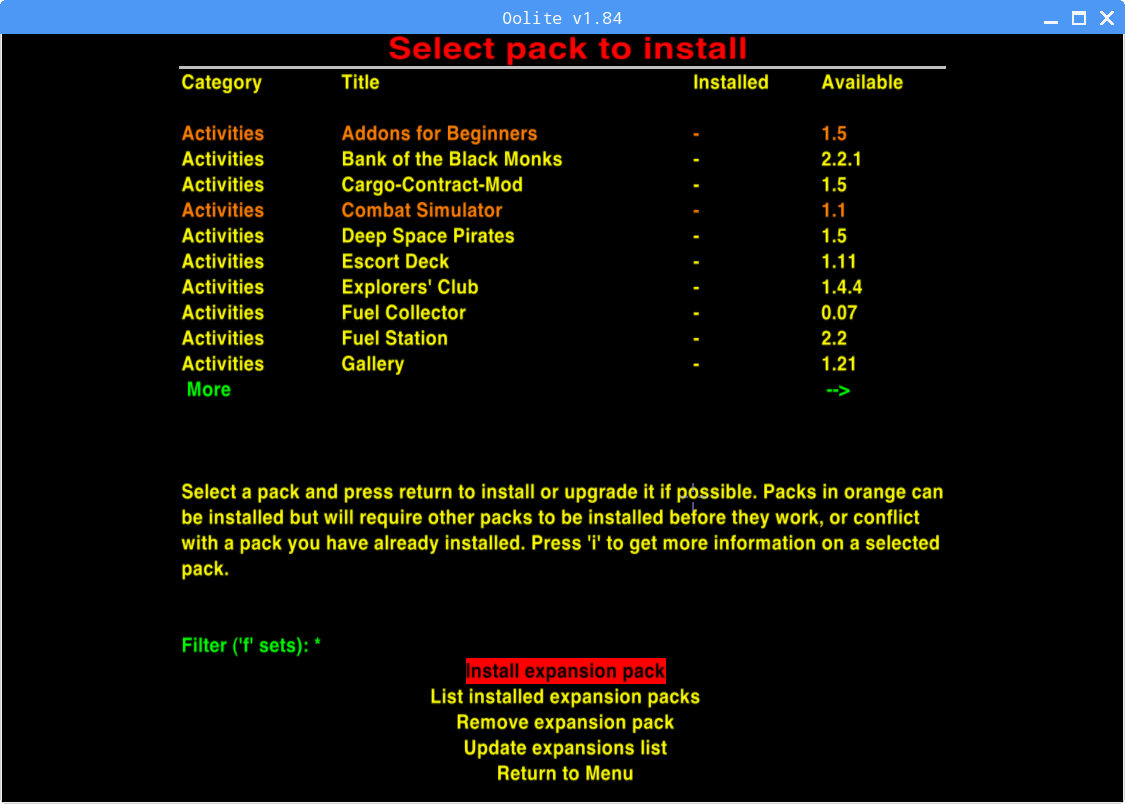Pick the Fuel Collector pack

403,313
